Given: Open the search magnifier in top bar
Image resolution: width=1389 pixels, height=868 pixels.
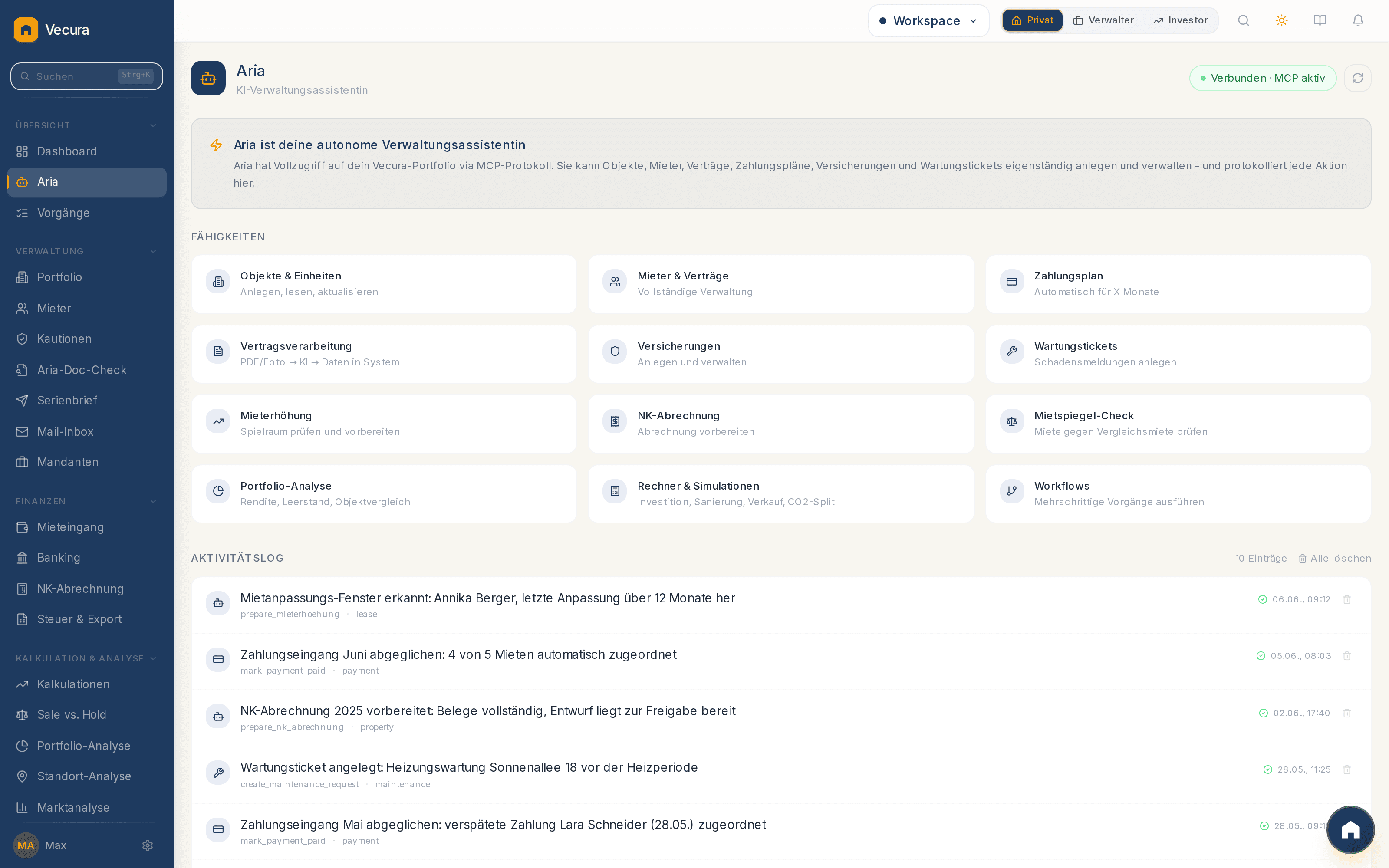Looking at the screenshot, I should 1243,21.
